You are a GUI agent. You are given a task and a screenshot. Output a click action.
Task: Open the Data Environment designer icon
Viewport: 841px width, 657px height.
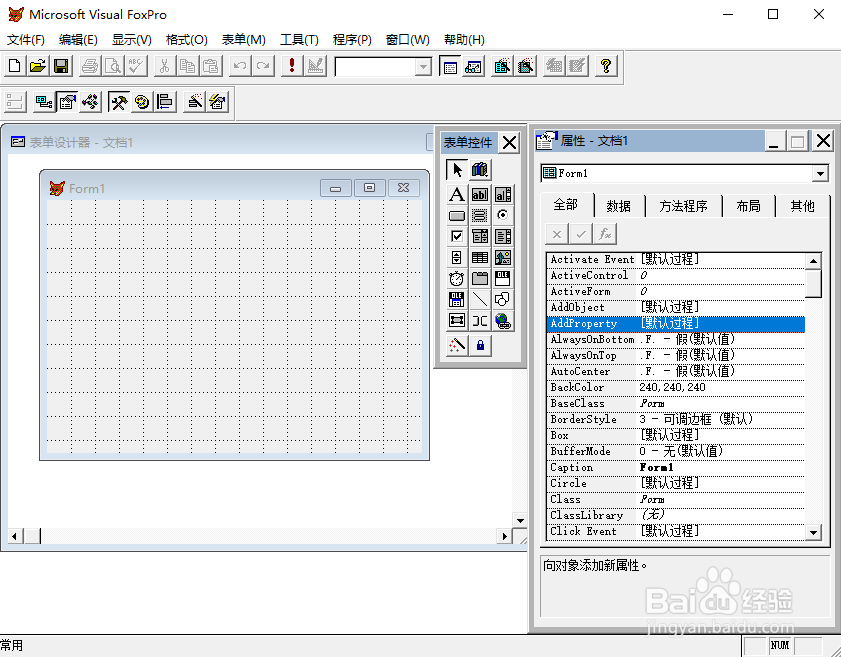[x=43, y=101]
